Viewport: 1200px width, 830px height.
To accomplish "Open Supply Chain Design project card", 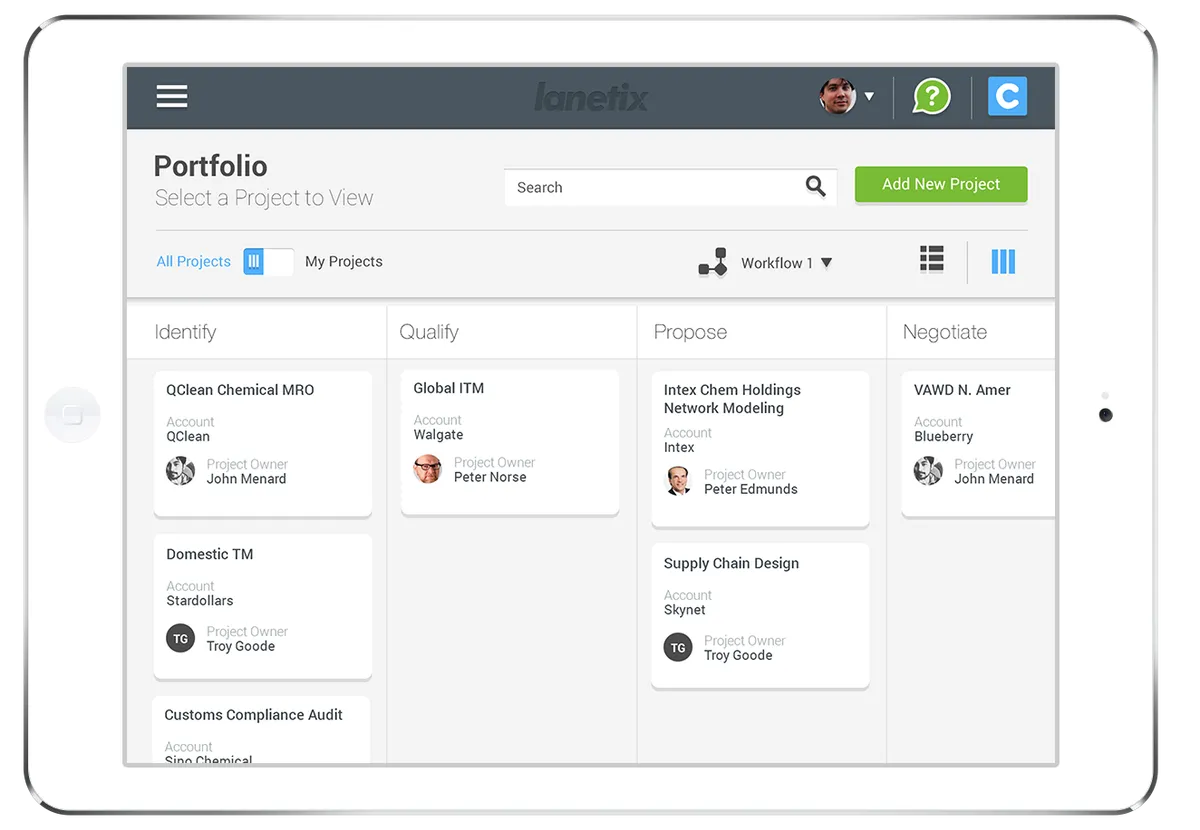I will click(760, 616).
